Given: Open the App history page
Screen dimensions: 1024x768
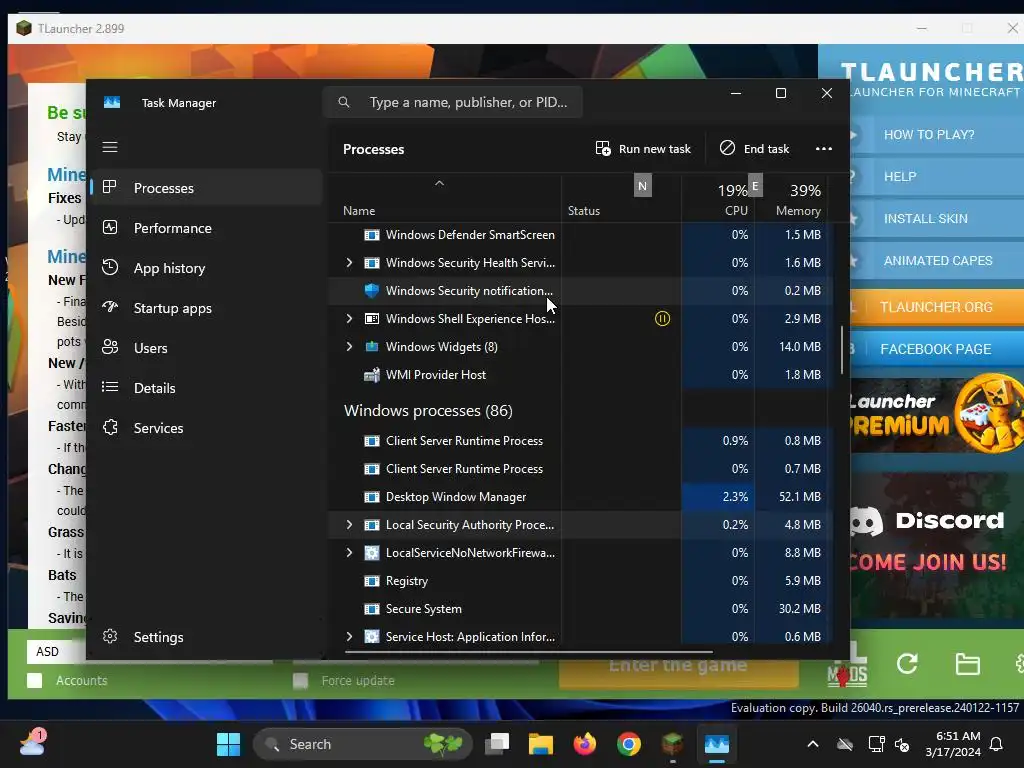Looking at the screenshot, I should 207,268.
